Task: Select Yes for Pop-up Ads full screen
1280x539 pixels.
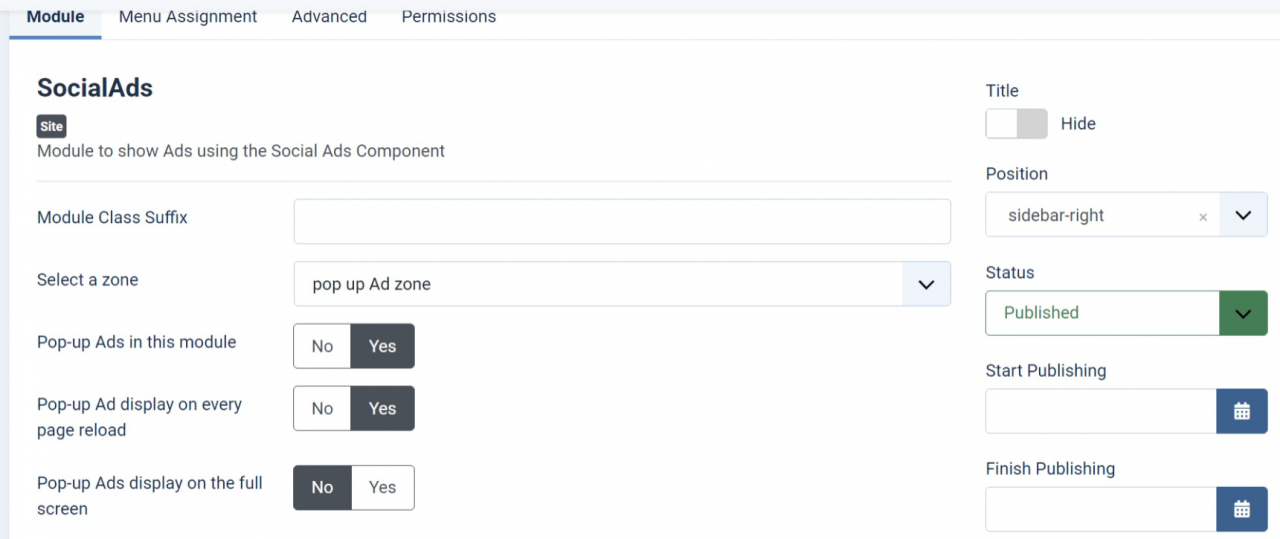Action: coord(382,487)
